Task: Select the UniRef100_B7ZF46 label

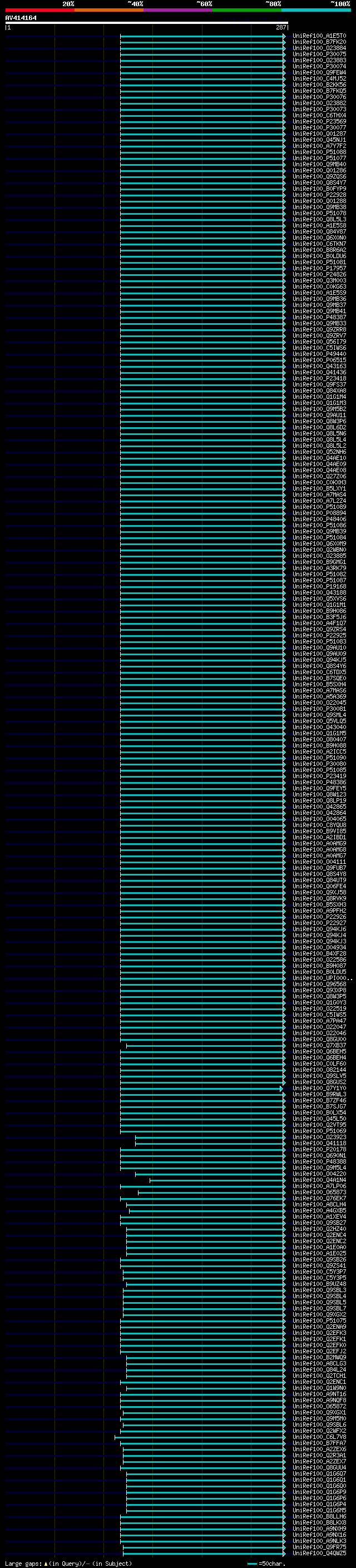Action: [319, 1101]
